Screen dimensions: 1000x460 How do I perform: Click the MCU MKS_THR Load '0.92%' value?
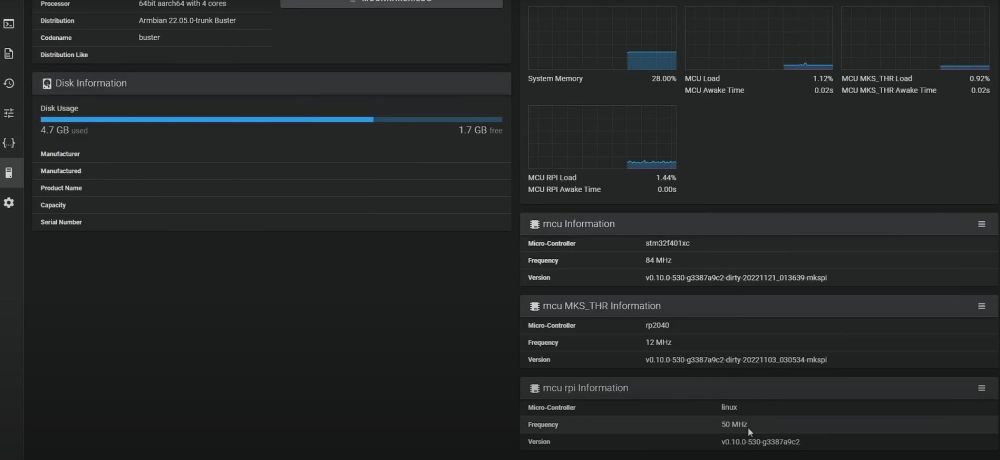coord(980,79)
